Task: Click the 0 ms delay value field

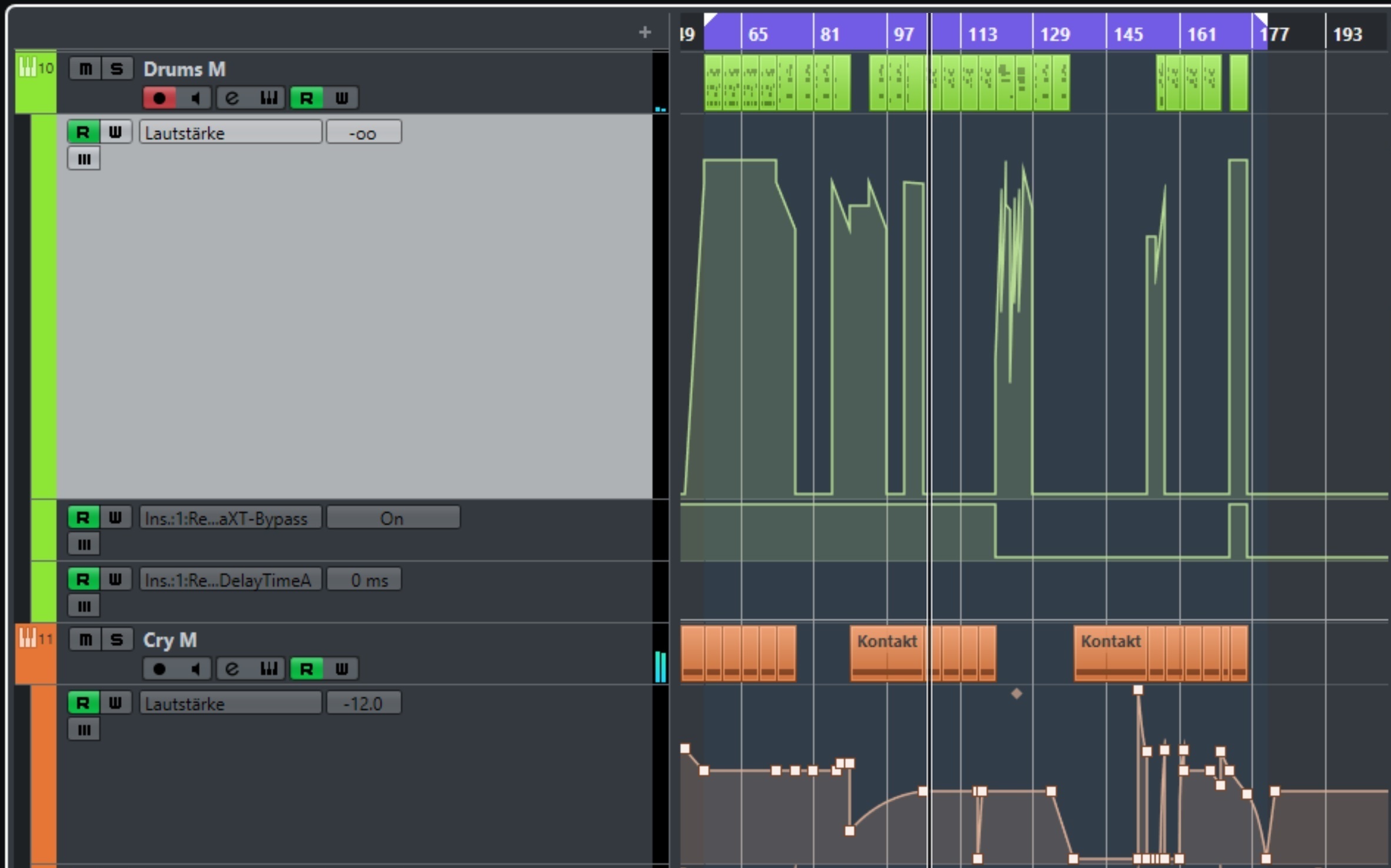Action: 364,579
